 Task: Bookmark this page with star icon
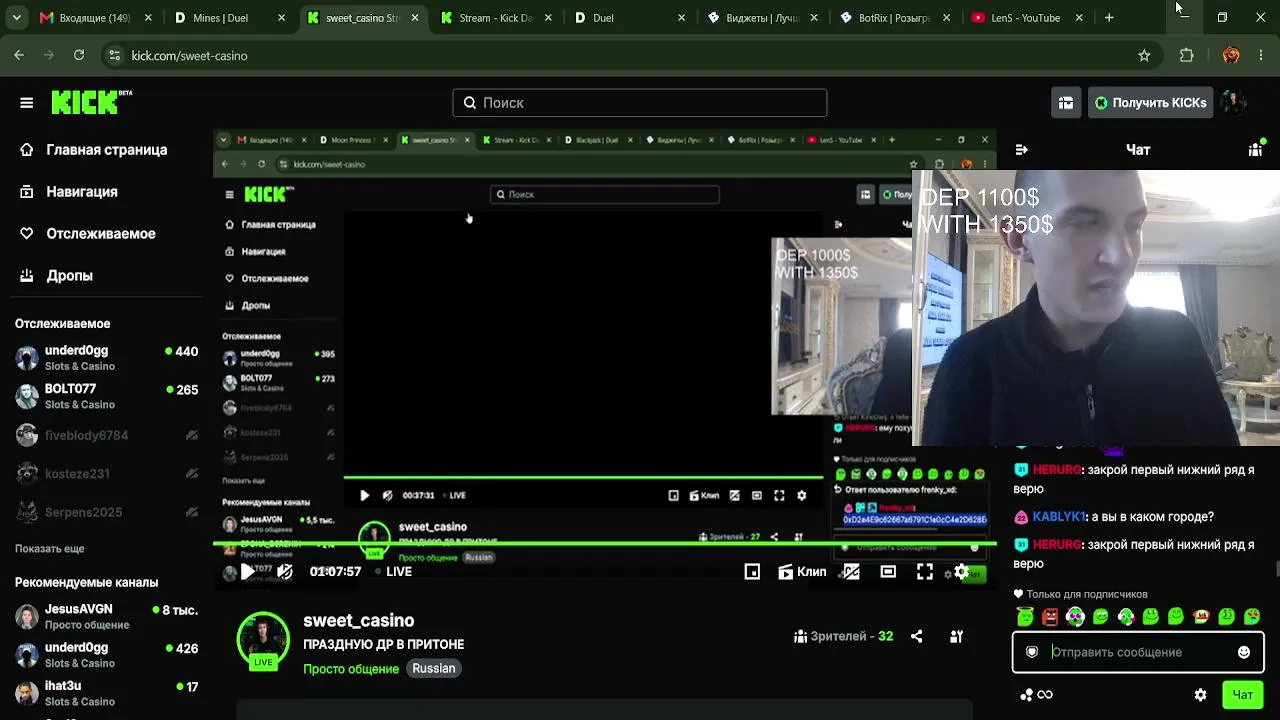point(1144,56)
